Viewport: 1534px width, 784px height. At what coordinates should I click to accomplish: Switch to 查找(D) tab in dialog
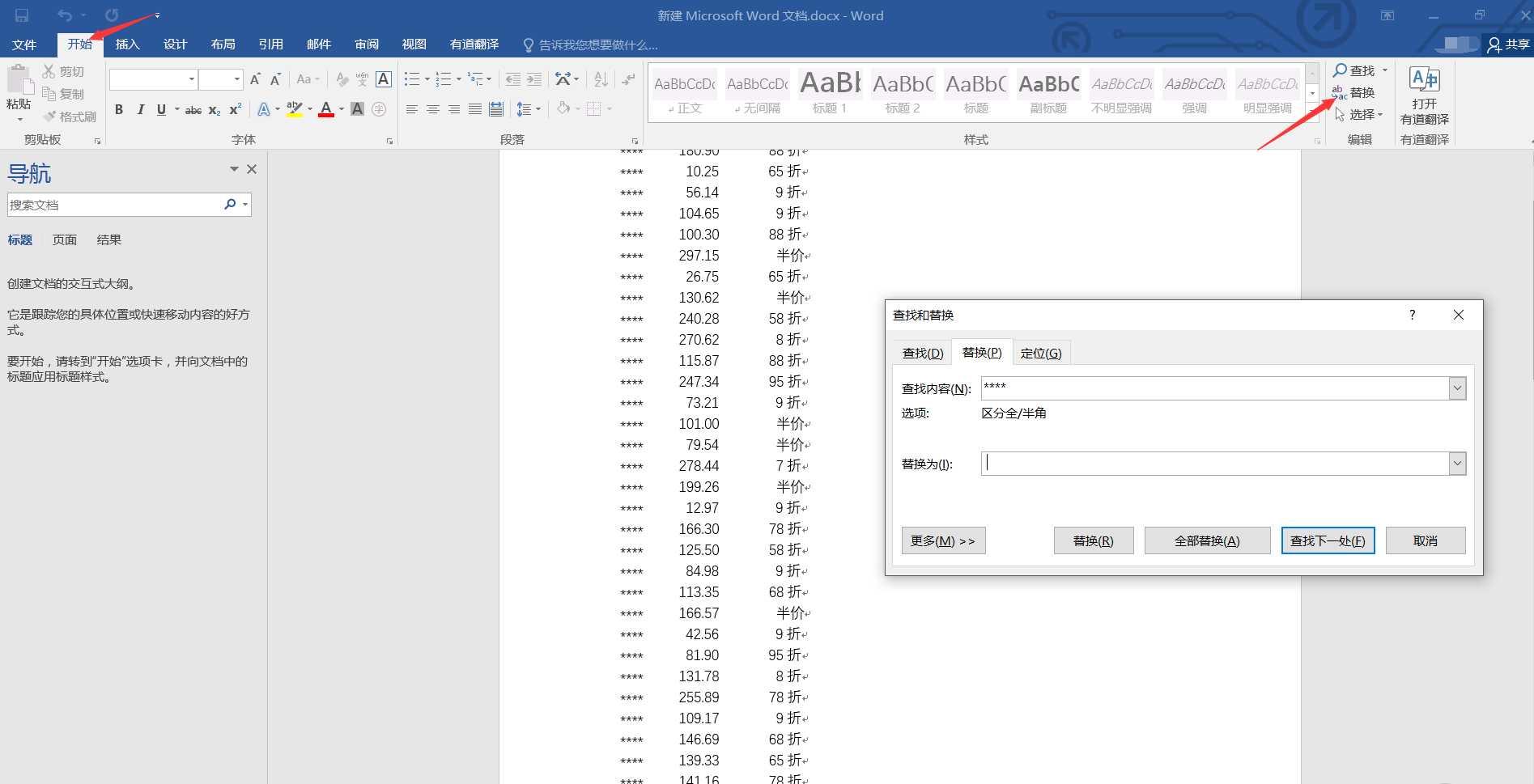923,353
